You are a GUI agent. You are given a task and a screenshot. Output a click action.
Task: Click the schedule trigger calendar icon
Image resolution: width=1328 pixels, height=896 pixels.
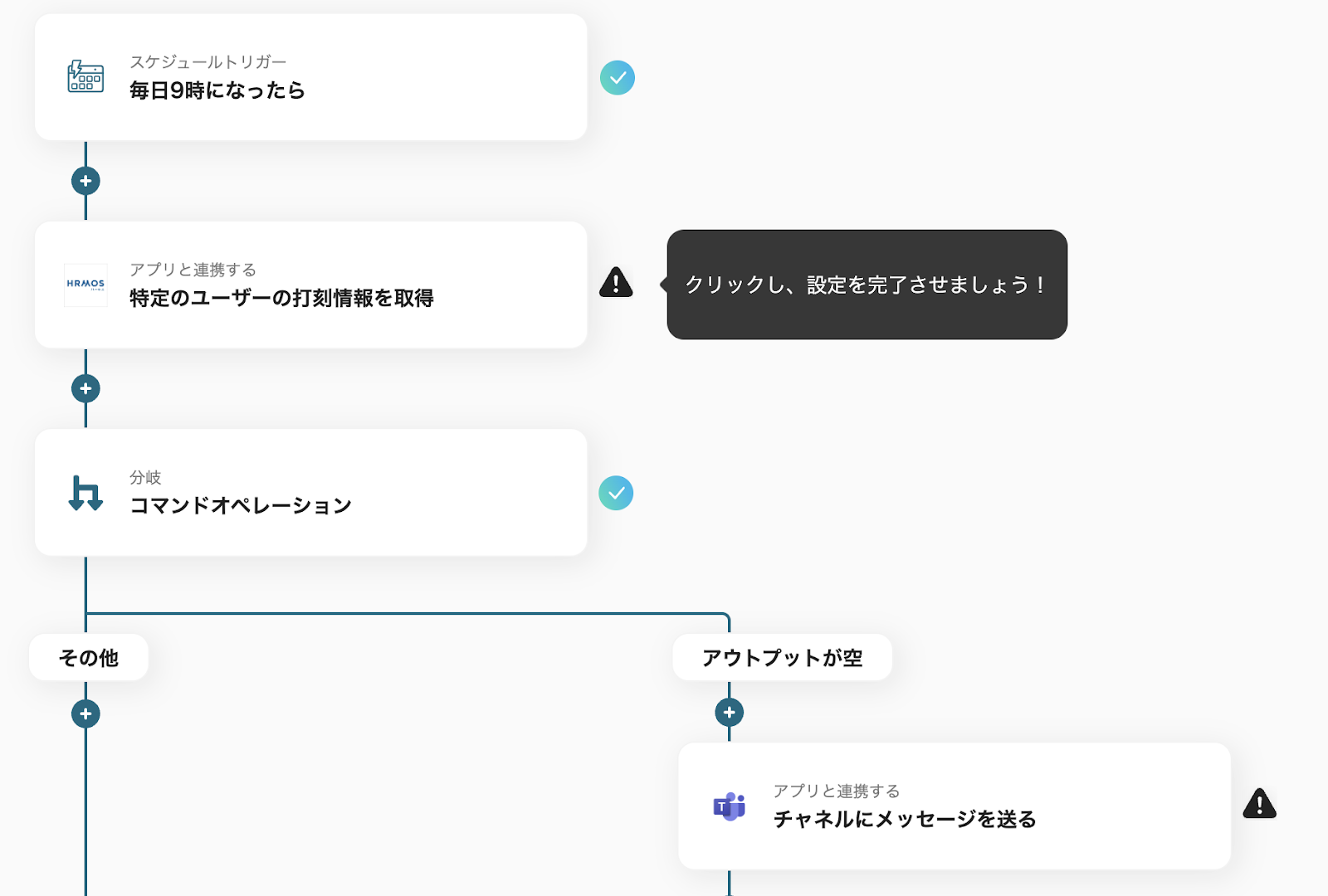coord(85,77)
